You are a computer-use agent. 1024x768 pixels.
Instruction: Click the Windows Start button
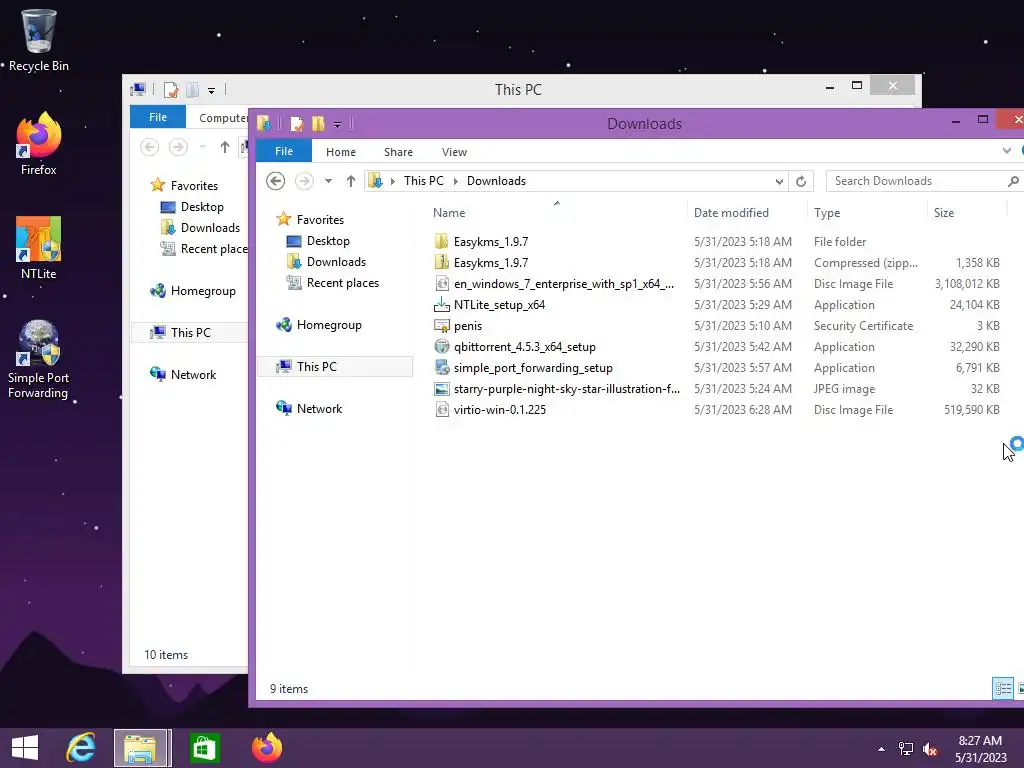point(25,748)
